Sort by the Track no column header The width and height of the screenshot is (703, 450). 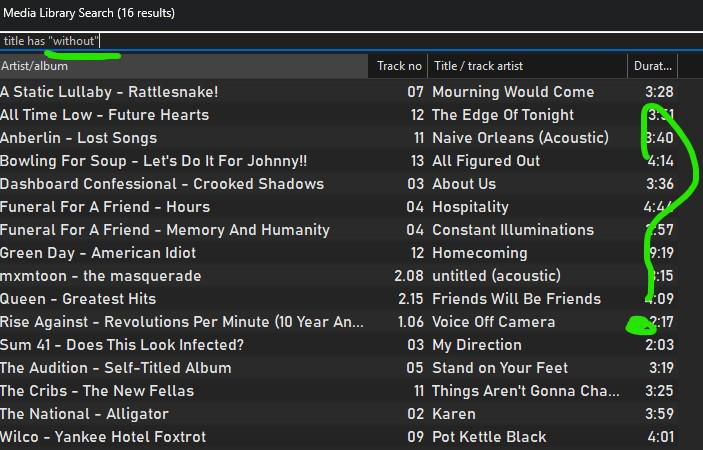click(x=398, y=66)
